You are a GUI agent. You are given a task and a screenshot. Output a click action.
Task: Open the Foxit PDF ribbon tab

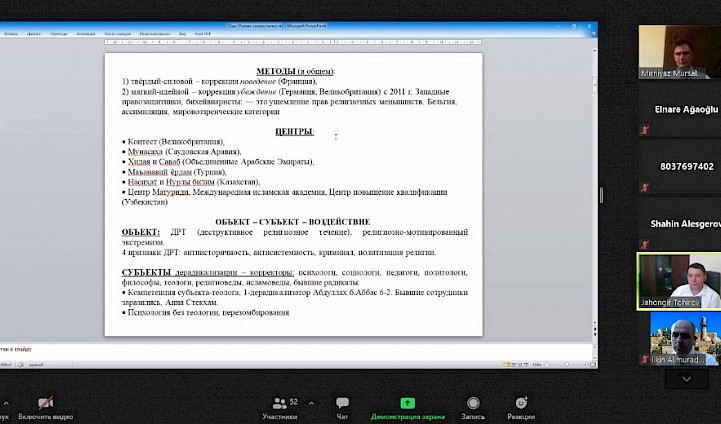coord(203,34)
